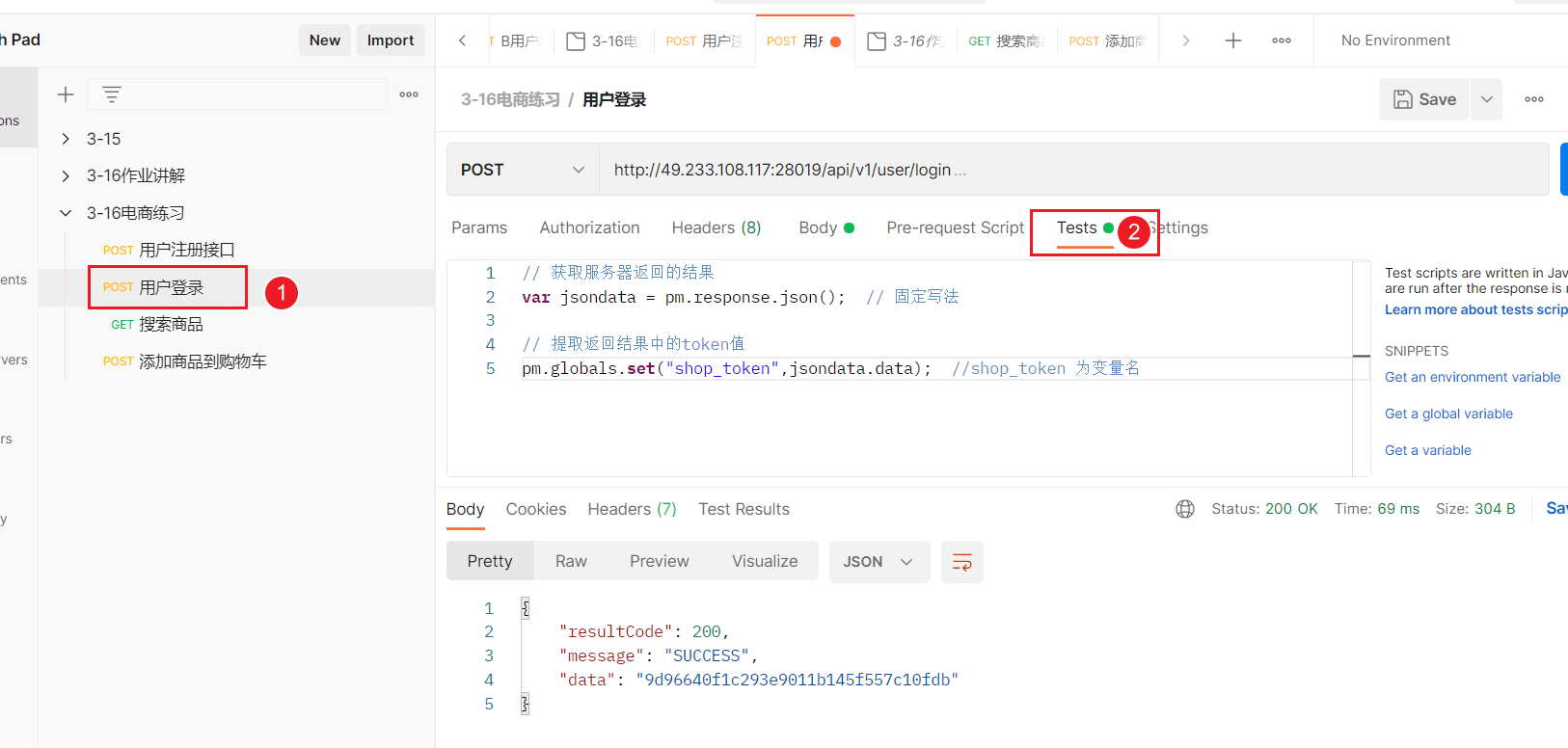1568x748 pixels.
Task: Open request ellipsis menu beside Save
Action: point(1534,99)
